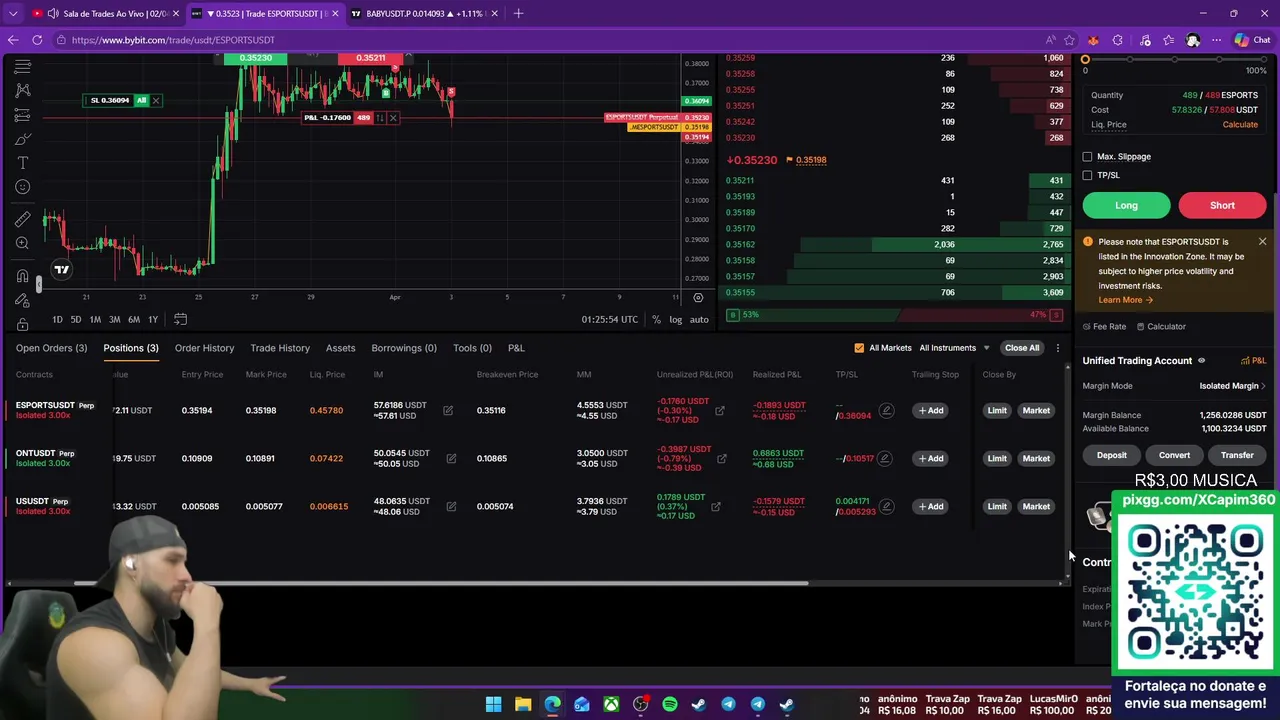Dismiss the Innovation Zone notice

[1262, 242]
